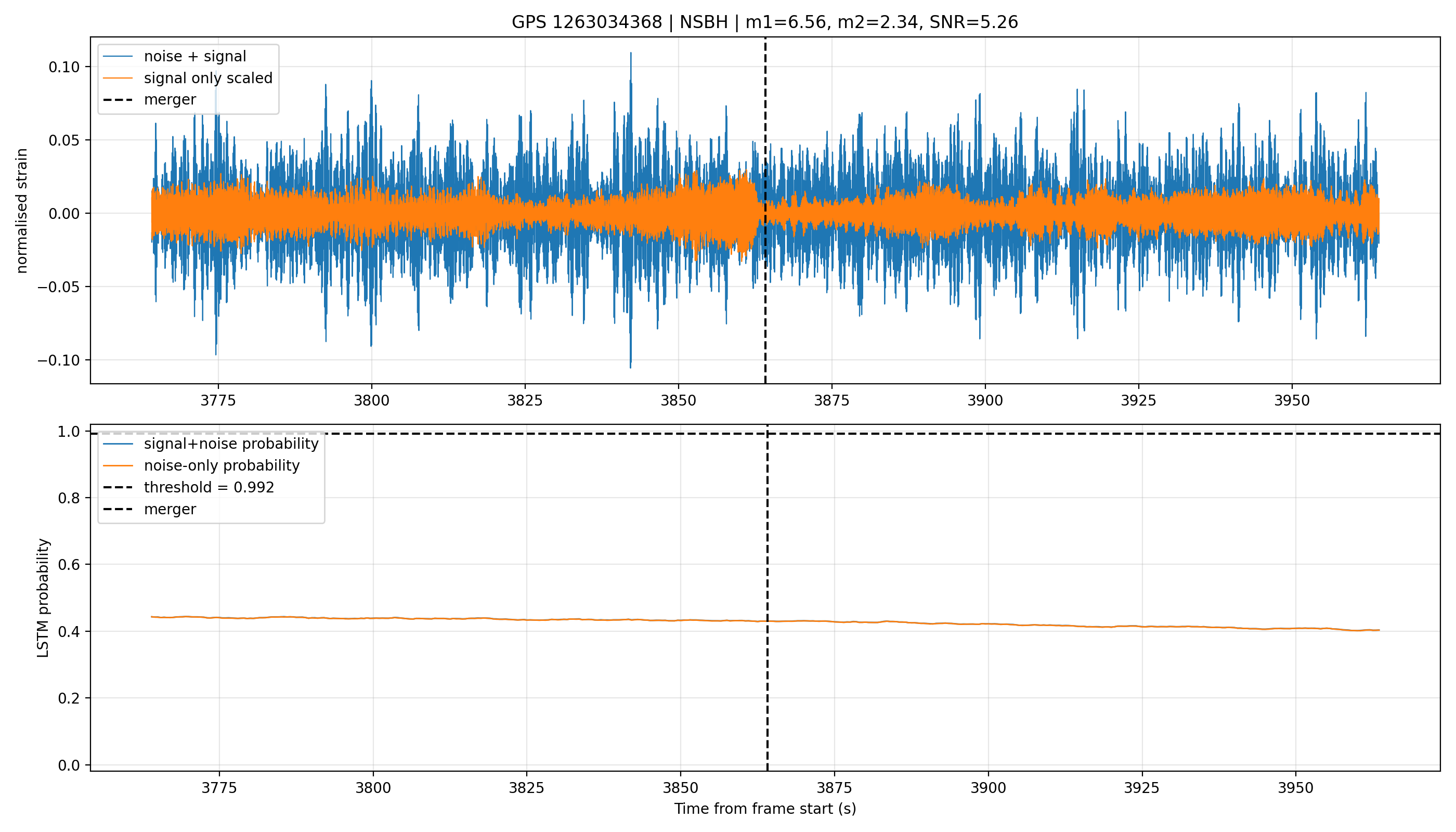Screen dimensions: 1456x832
Task: Click the 'signal only scaled' legend label
Action: point(208,77)
